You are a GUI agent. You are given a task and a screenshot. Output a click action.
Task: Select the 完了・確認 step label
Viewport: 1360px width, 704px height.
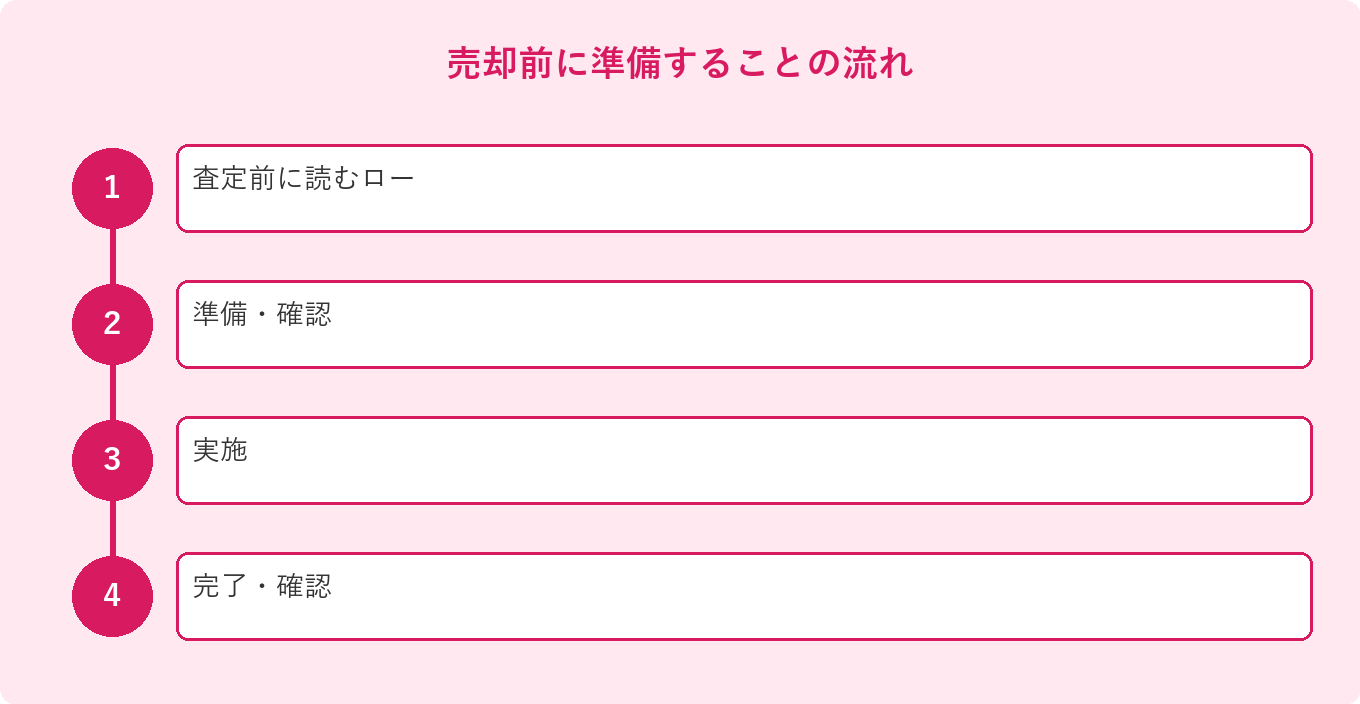click(262, 587)
